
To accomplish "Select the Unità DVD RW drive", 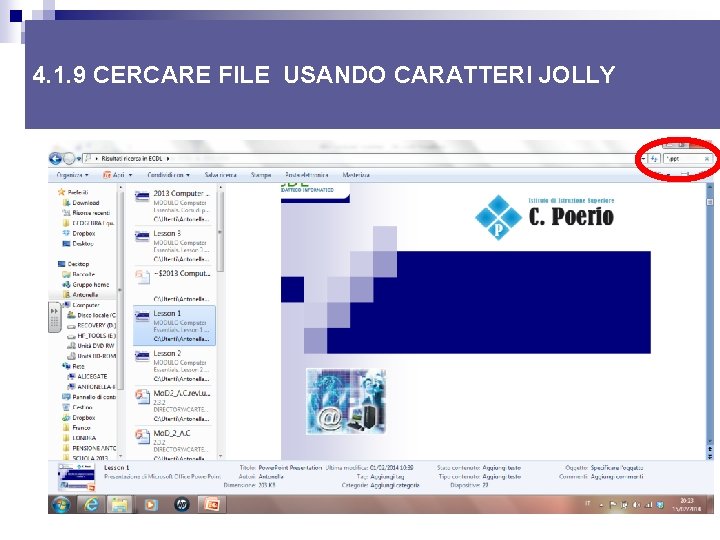I will [x=90, y=346].
